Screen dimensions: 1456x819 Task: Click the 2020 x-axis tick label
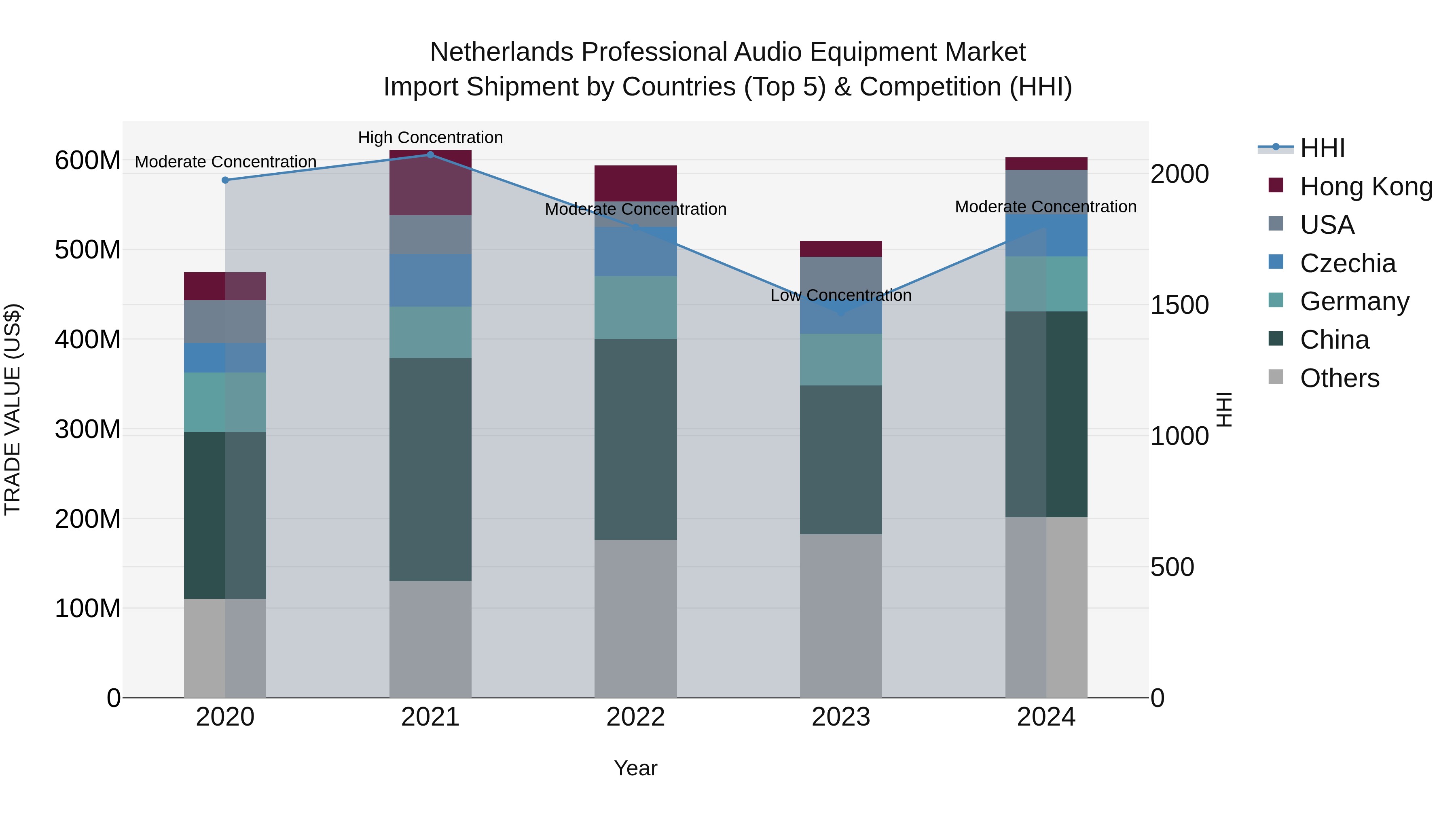(x=225, y=717)
